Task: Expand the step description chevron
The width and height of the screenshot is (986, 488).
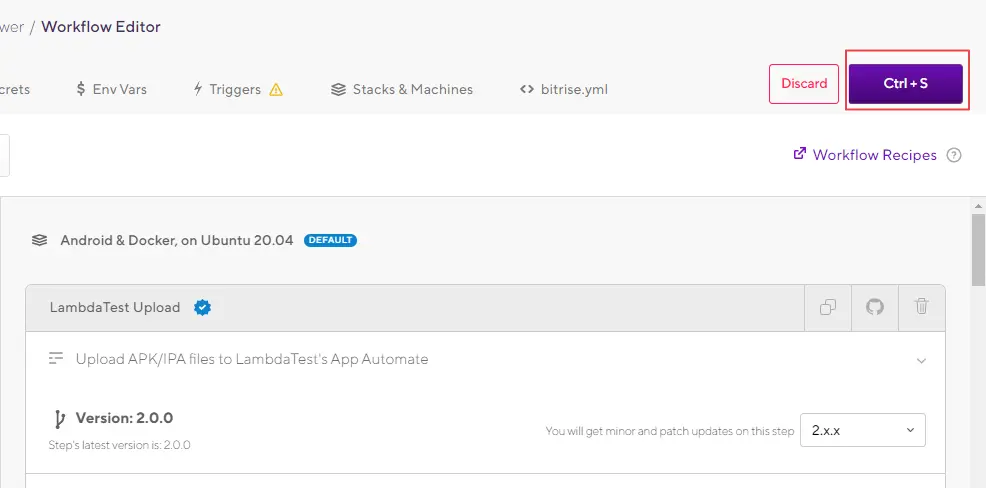Action: point(921,361)
